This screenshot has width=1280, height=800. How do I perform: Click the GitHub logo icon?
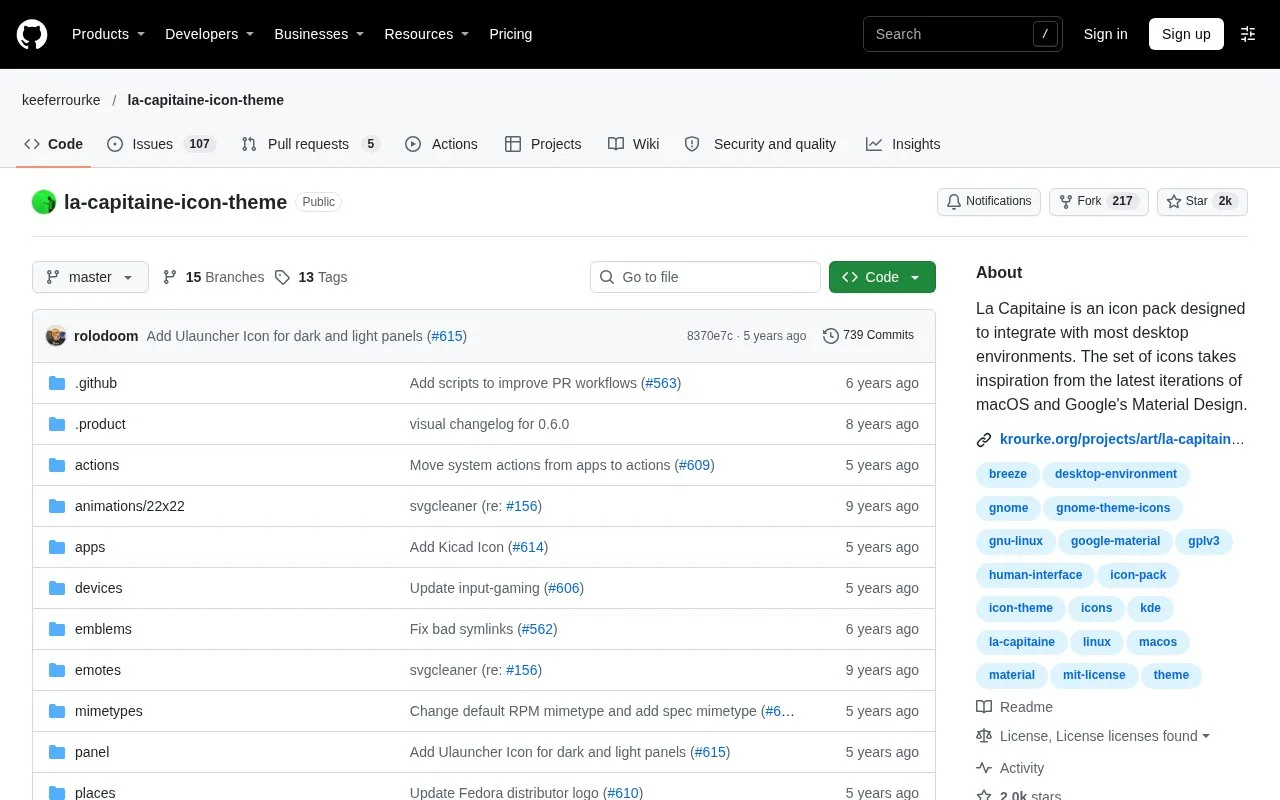click(32, 34)
